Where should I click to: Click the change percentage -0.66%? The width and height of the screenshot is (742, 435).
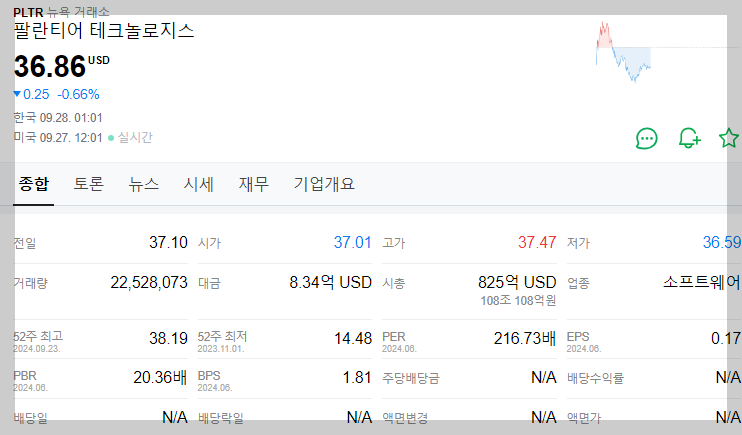coord(79,95)
